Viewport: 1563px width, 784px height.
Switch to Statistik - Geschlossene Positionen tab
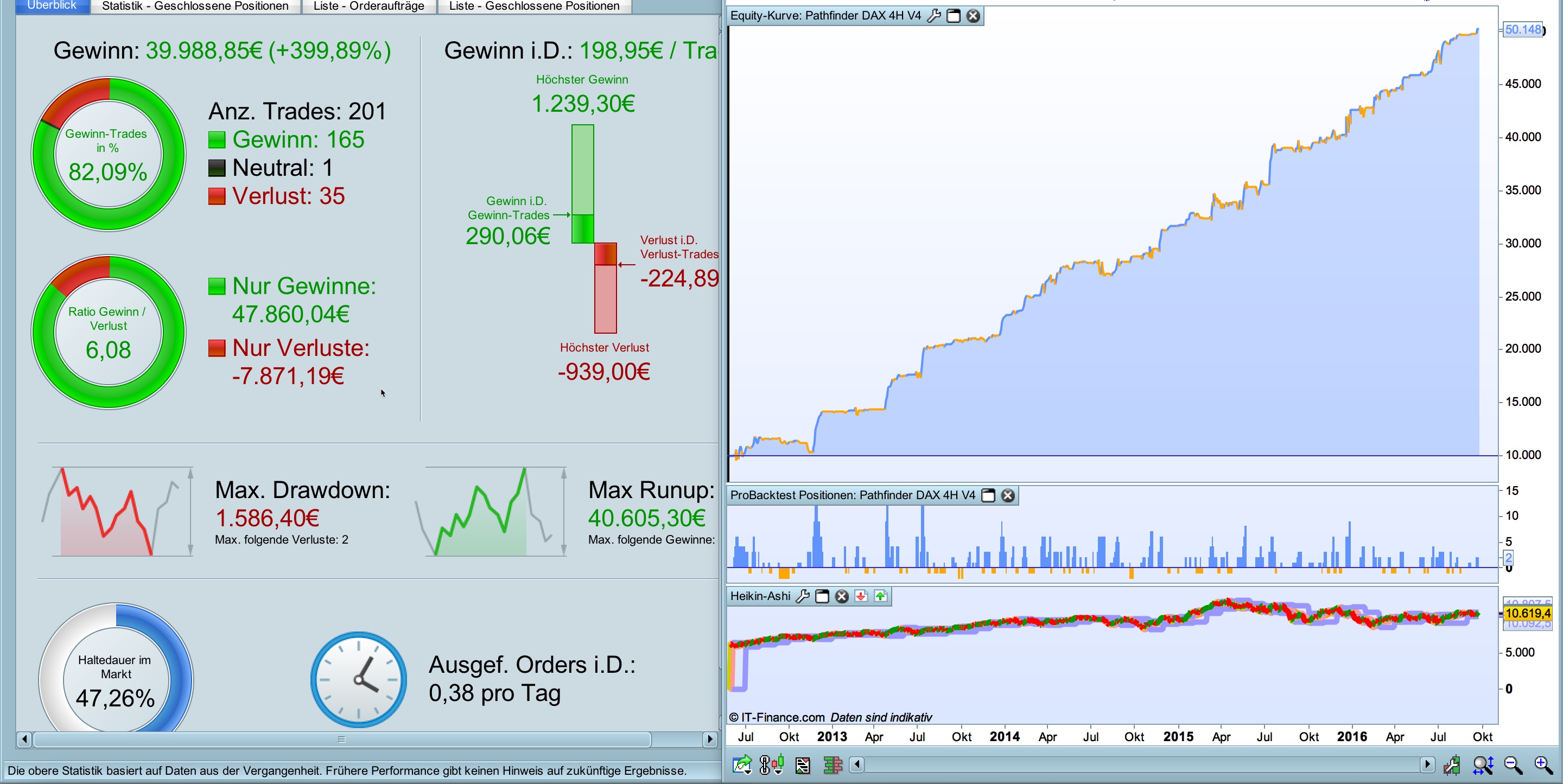point(195,6)
